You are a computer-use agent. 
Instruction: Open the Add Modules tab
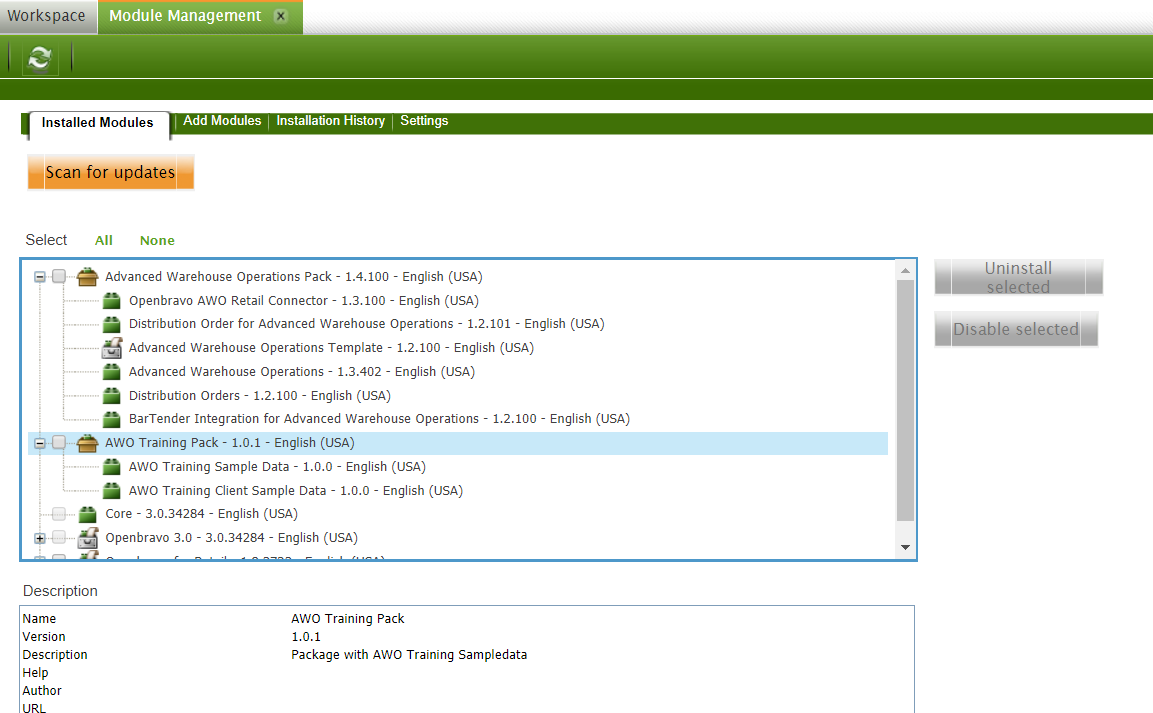click(222, 121)
